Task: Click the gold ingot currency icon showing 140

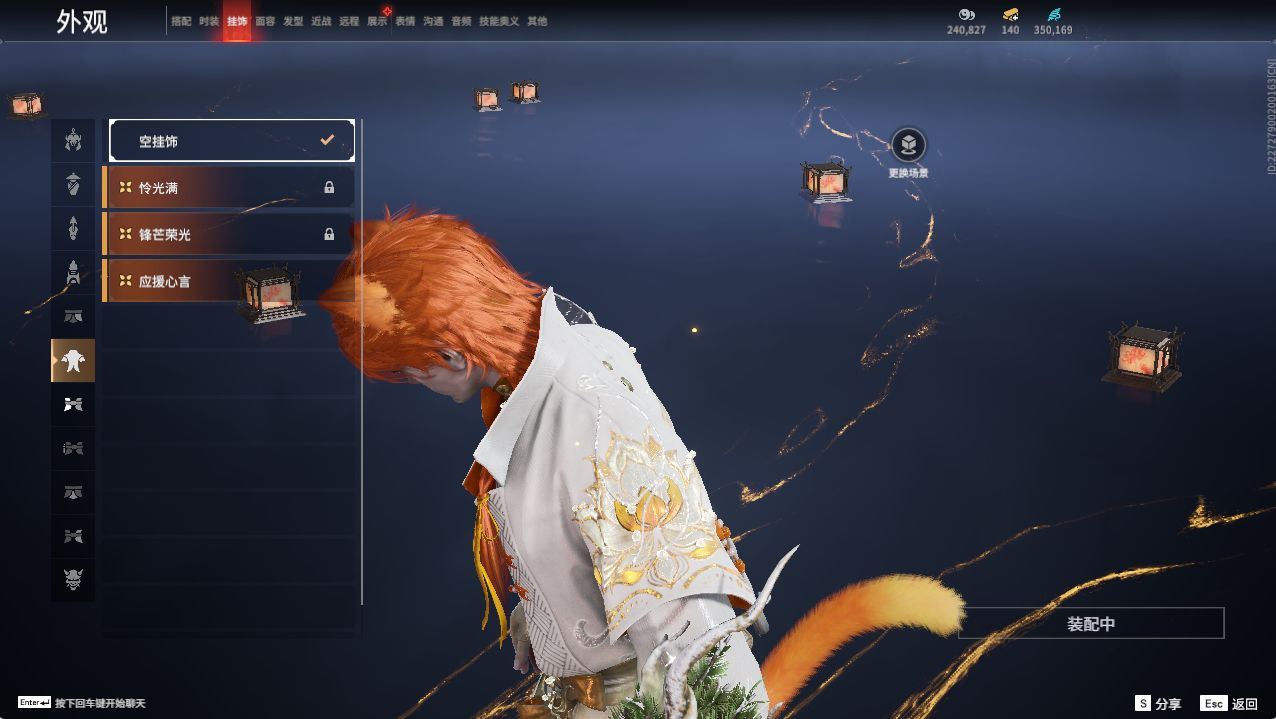Action: click(1012, 15)
